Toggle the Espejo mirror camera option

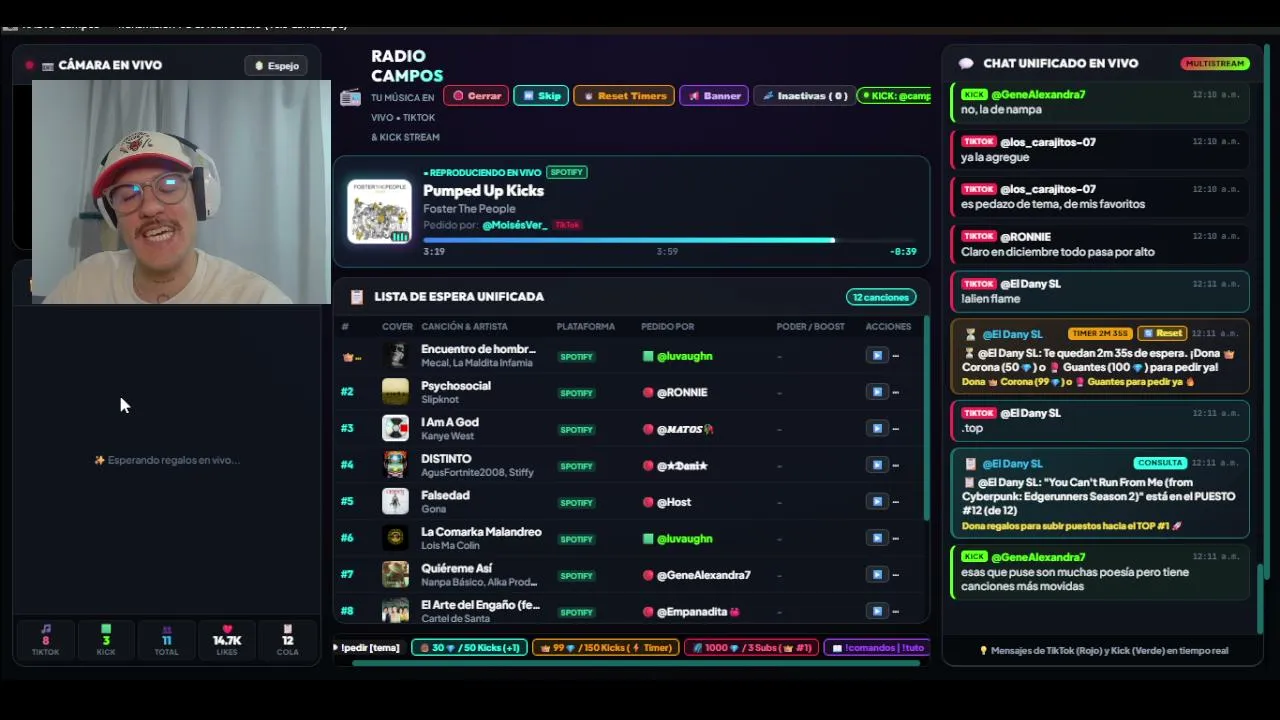(x=277, y=66)
